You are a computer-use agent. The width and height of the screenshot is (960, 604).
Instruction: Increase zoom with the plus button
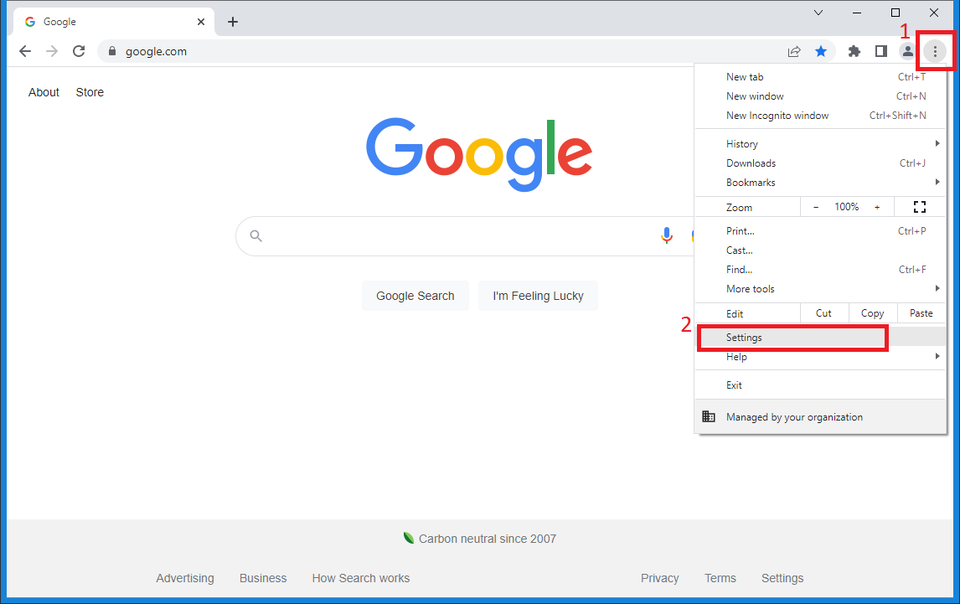click(x=877, y=207)
